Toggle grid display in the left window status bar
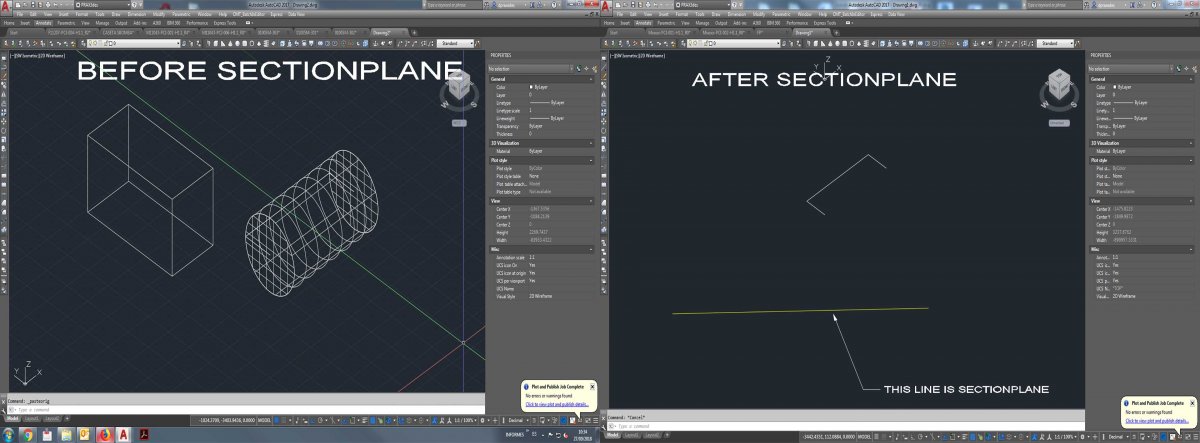The image size is (1200, 443). (x=276, y=421)
